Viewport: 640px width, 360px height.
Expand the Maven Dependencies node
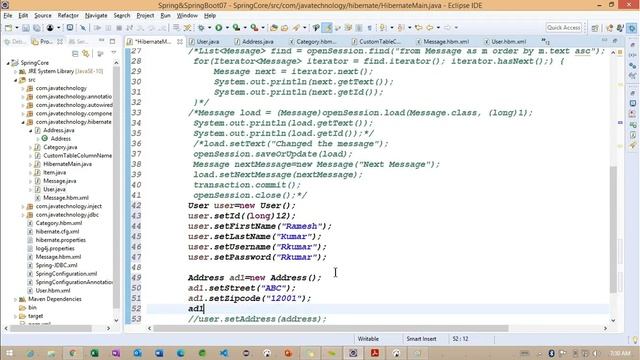tap(16, 299)
